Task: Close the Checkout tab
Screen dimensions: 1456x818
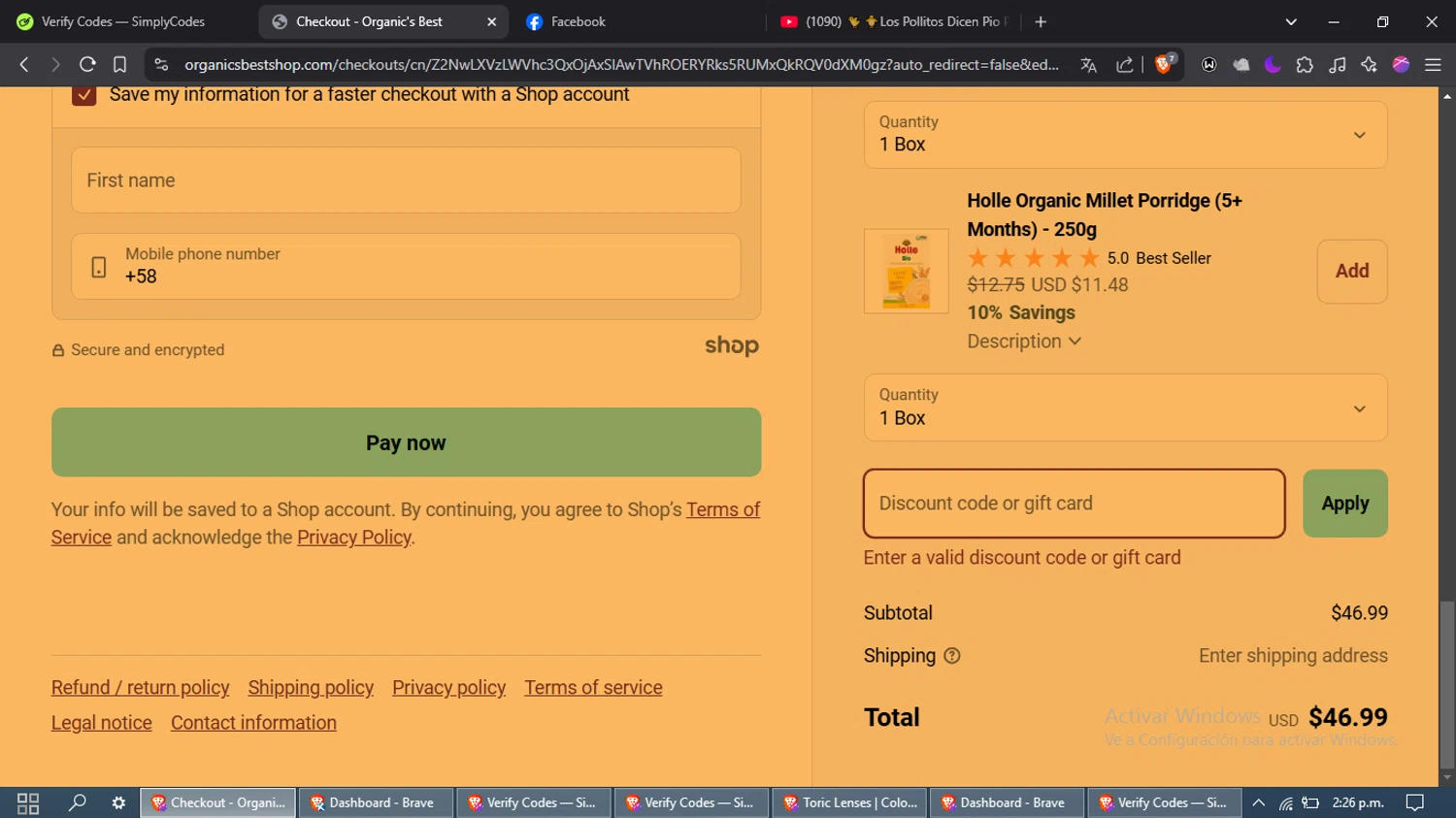Action: pyautogui.click(x=491, y=21)
